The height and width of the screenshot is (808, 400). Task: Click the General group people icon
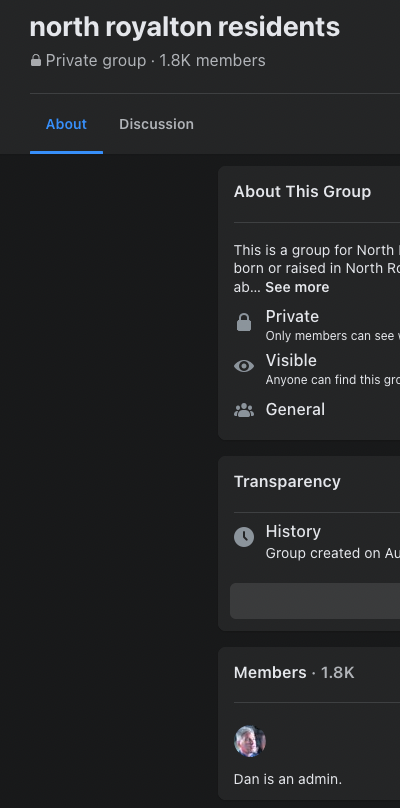point(244,410)
